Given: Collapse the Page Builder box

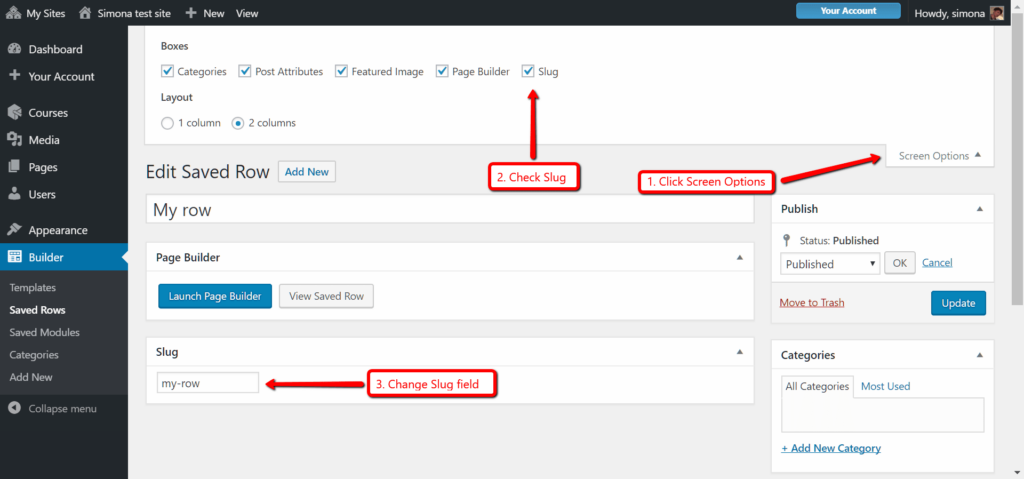Looking at the screenshot, I should 740,257.
